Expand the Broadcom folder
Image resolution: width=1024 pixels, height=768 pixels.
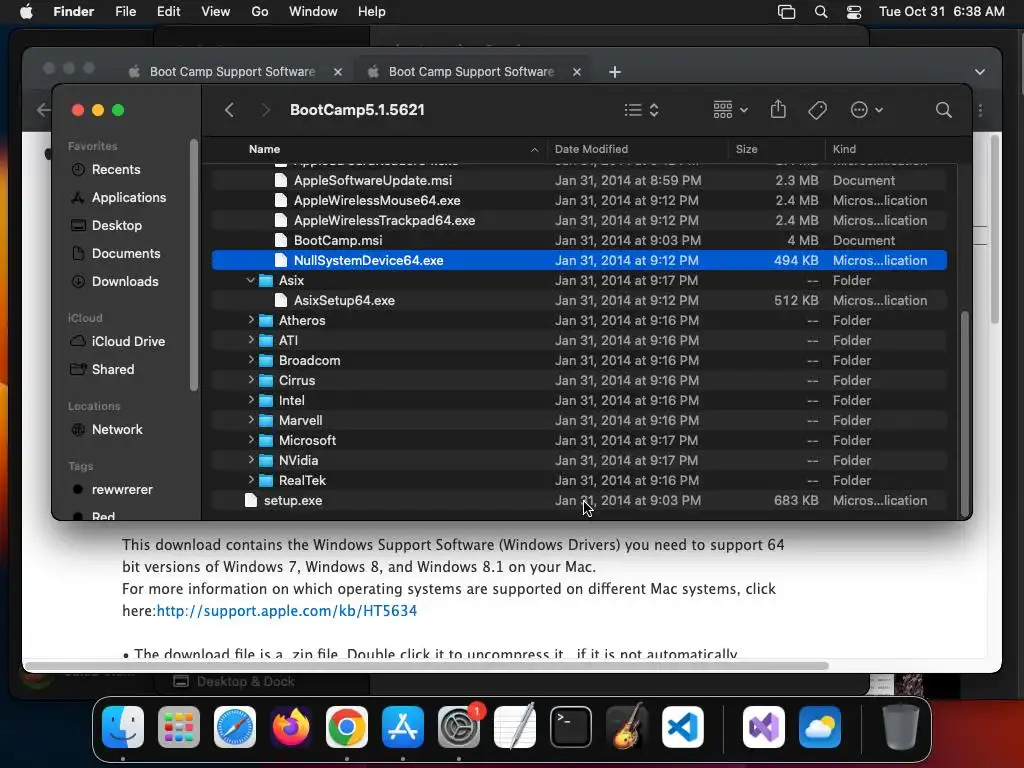coord(251,360)
